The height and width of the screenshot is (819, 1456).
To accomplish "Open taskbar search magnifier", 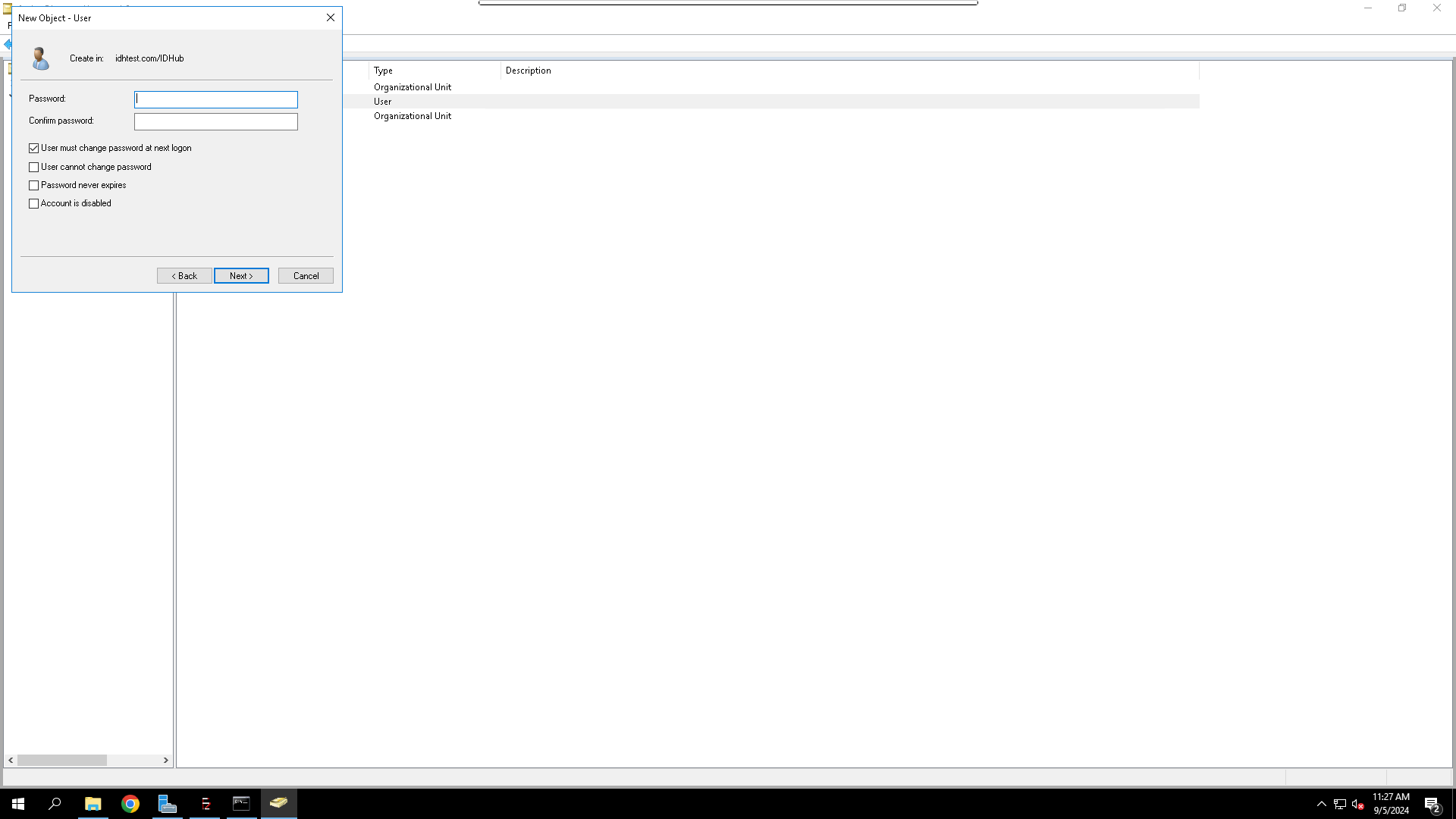I will point(55,804).
